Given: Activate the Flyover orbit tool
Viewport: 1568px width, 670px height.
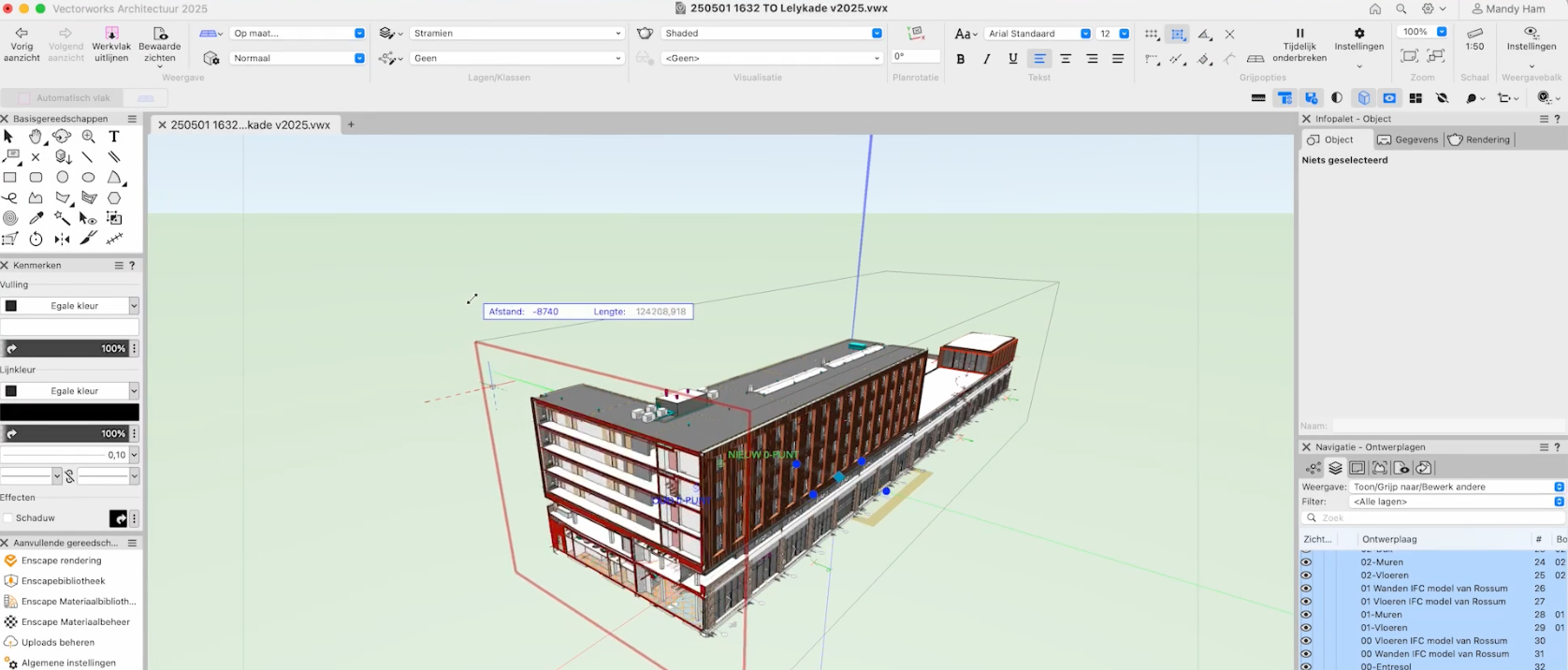Looking at the screenshot, I should coord(62,137).
